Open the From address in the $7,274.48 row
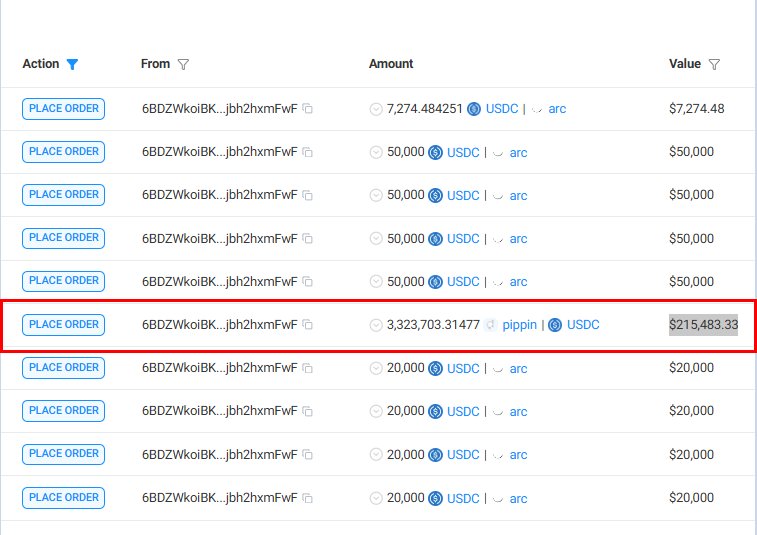This screenshot has width=757, height=535. coord(220,109)
